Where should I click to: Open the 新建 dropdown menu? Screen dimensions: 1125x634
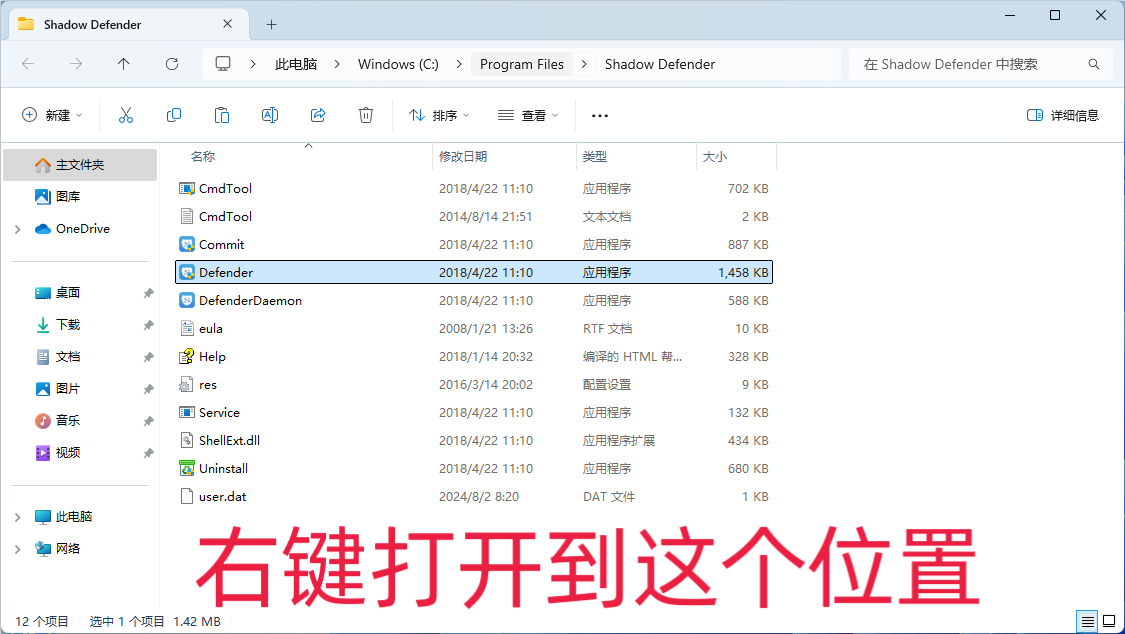click(52, 115)
